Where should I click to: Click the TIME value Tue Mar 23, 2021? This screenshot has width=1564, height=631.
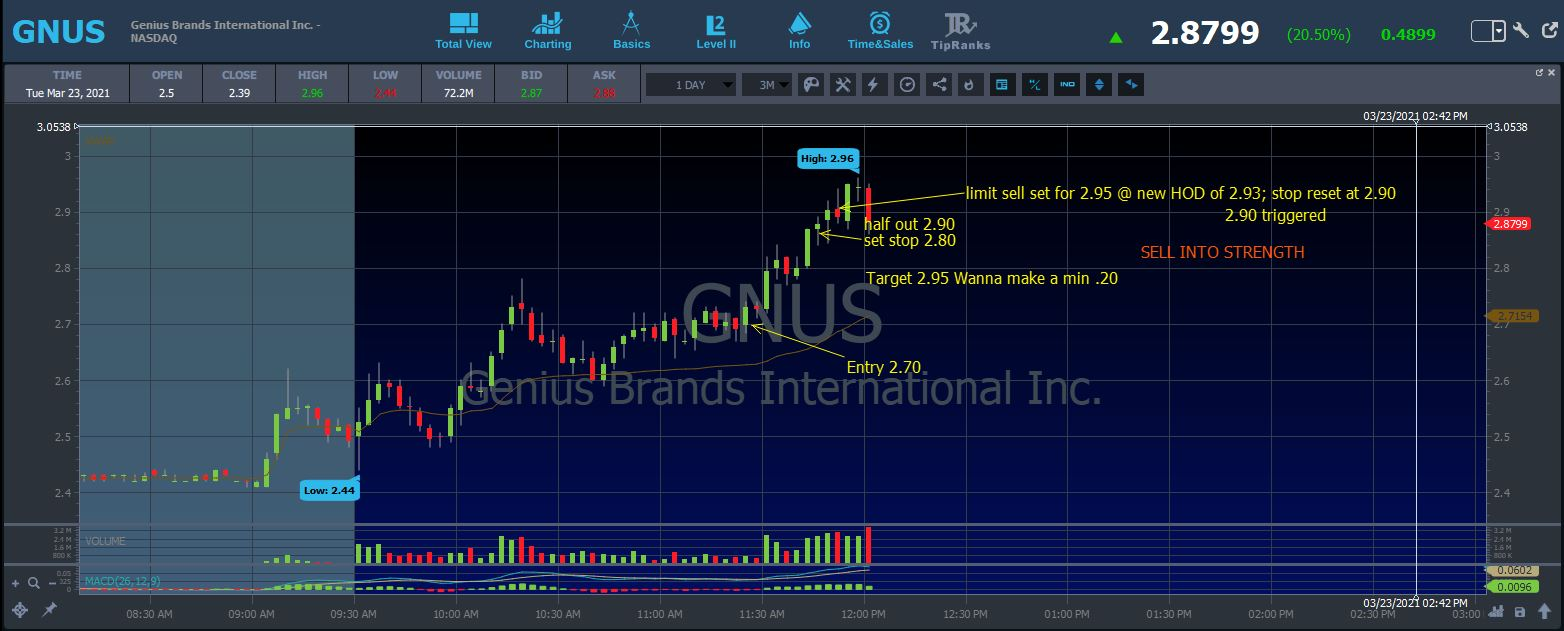(x=68, y=93)
